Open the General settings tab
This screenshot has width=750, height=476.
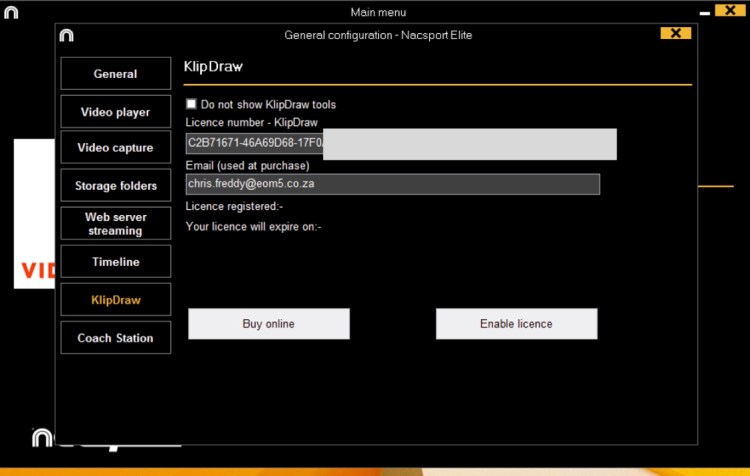115,74
